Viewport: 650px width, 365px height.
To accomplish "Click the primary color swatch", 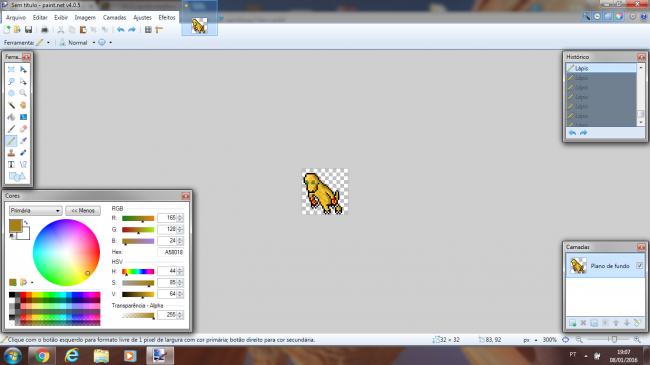I will 15,226.
